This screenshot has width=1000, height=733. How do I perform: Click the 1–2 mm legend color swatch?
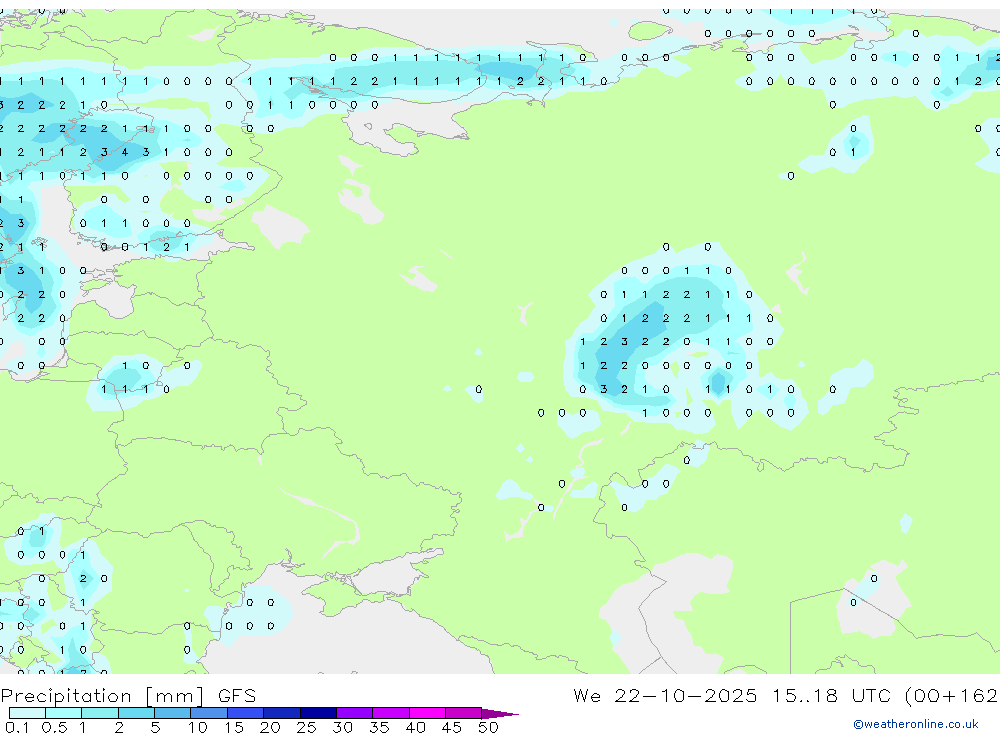100,713
